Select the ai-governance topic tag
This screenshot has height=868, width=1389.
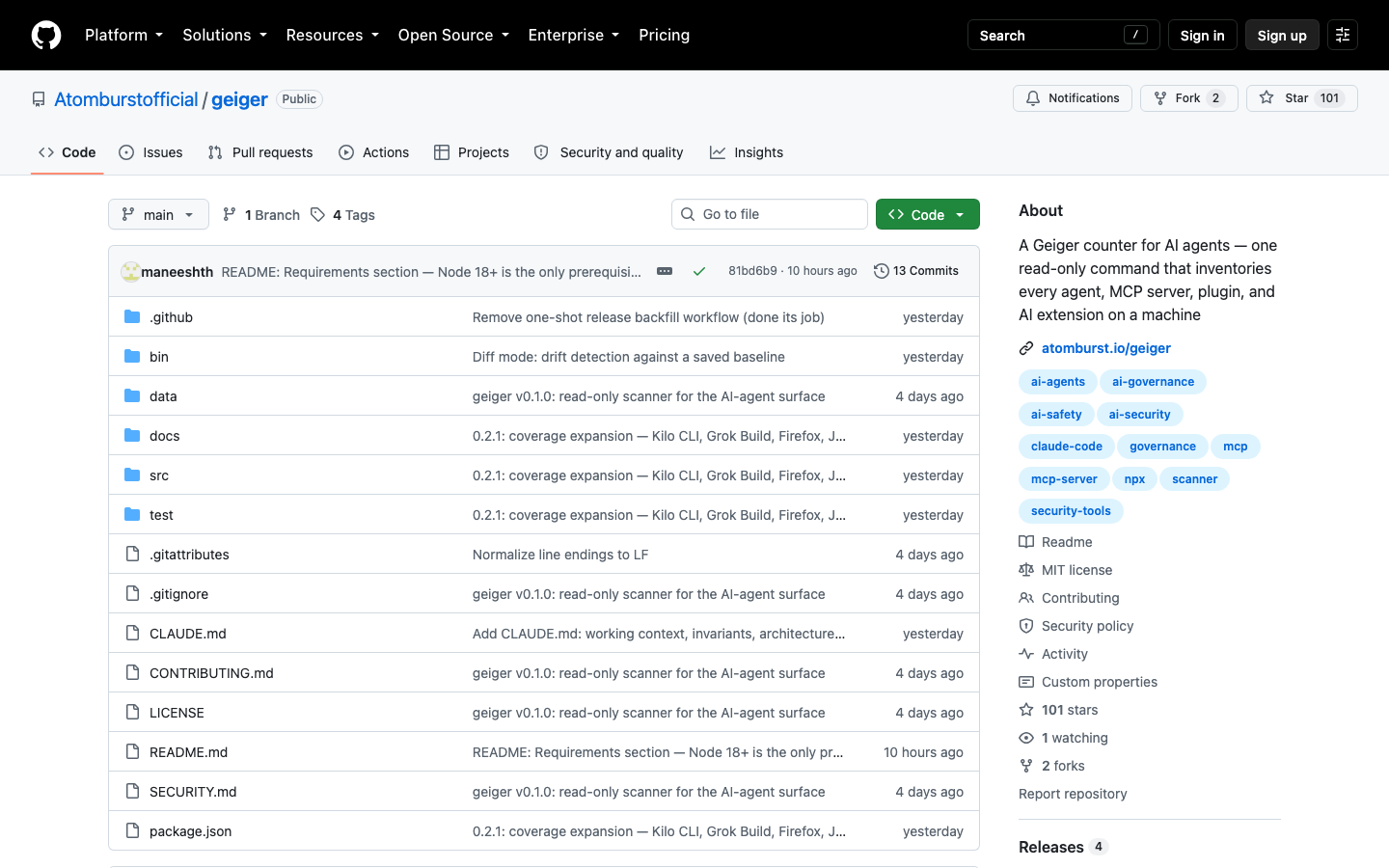(1153, 382)
